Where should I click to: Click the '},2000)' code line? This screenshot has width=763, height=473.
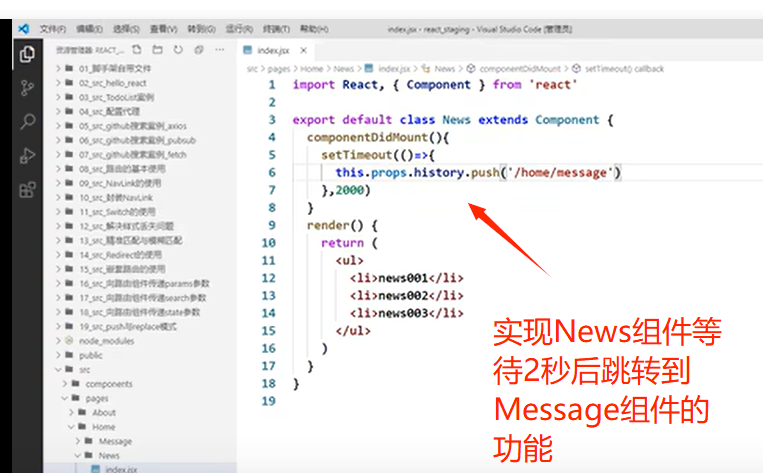tap(346, 190)
